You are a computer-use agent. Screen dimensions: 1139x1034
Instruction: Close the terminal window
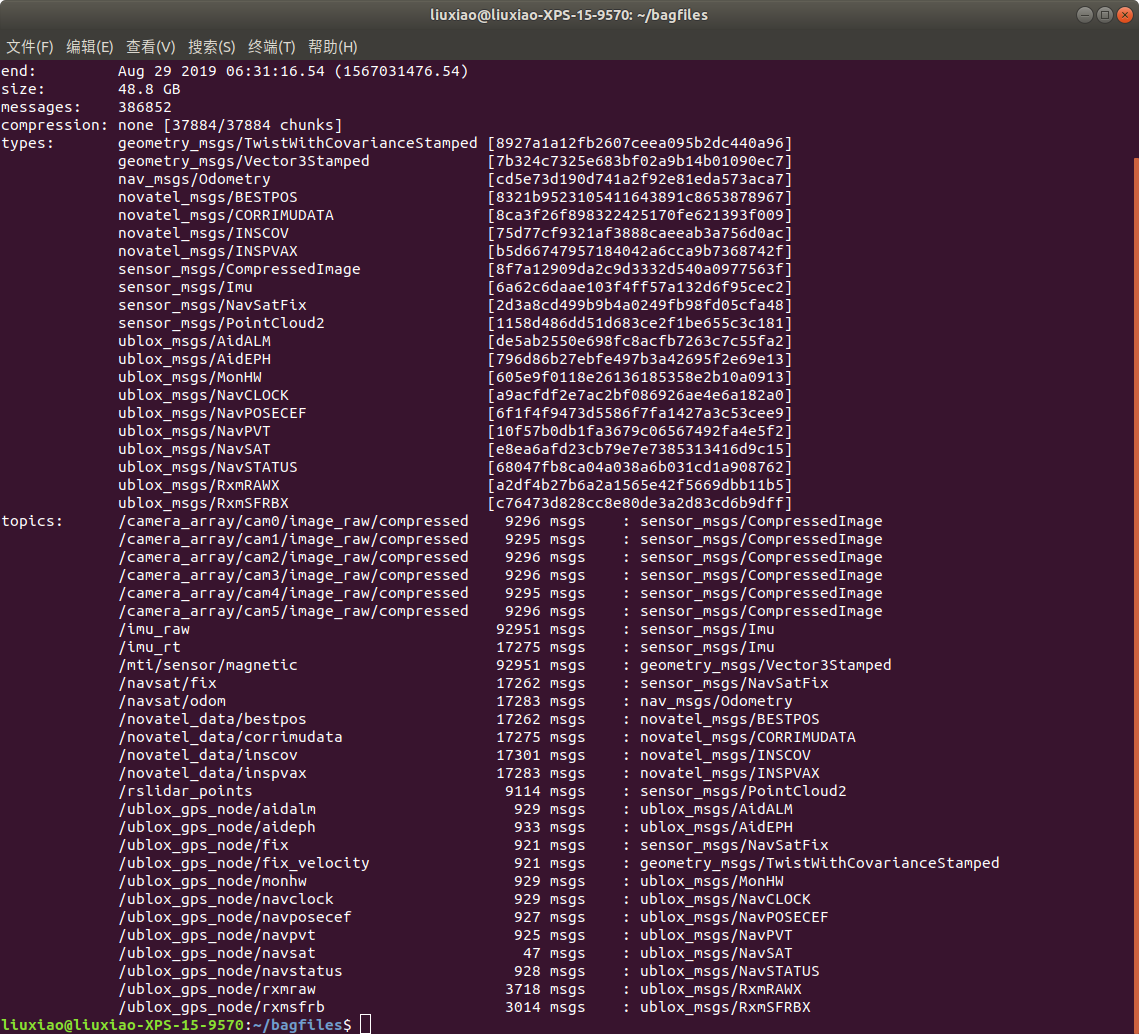point(1124,15)
